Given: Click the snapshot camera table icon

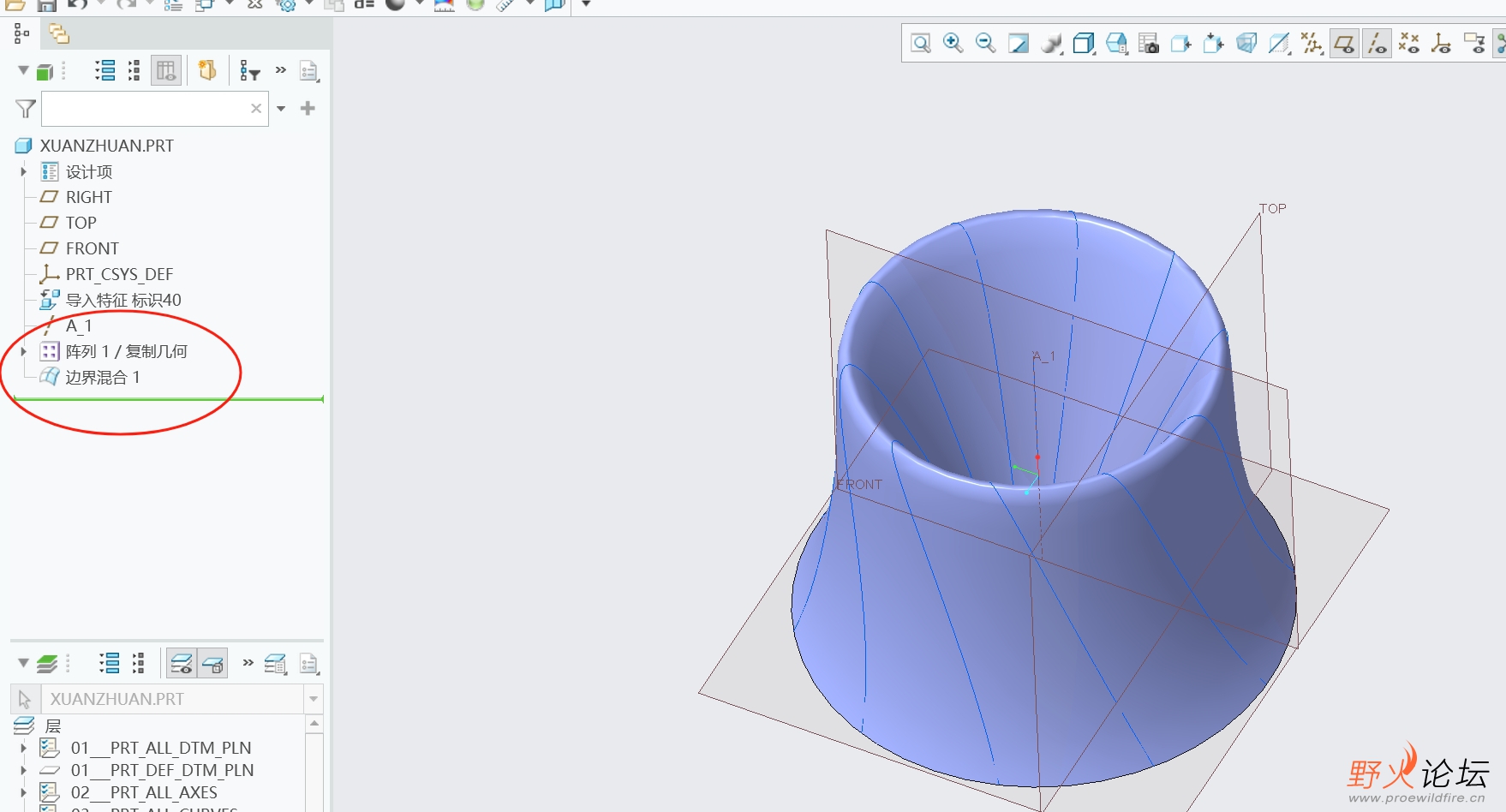Looking at the screenshot, I should (1149, 43).
